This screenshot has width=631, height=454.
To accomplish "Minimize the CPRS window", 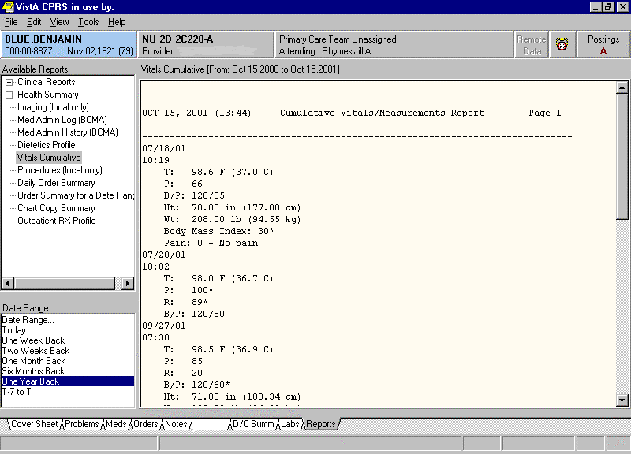I will pyautogui.click(x=596, y=7).
